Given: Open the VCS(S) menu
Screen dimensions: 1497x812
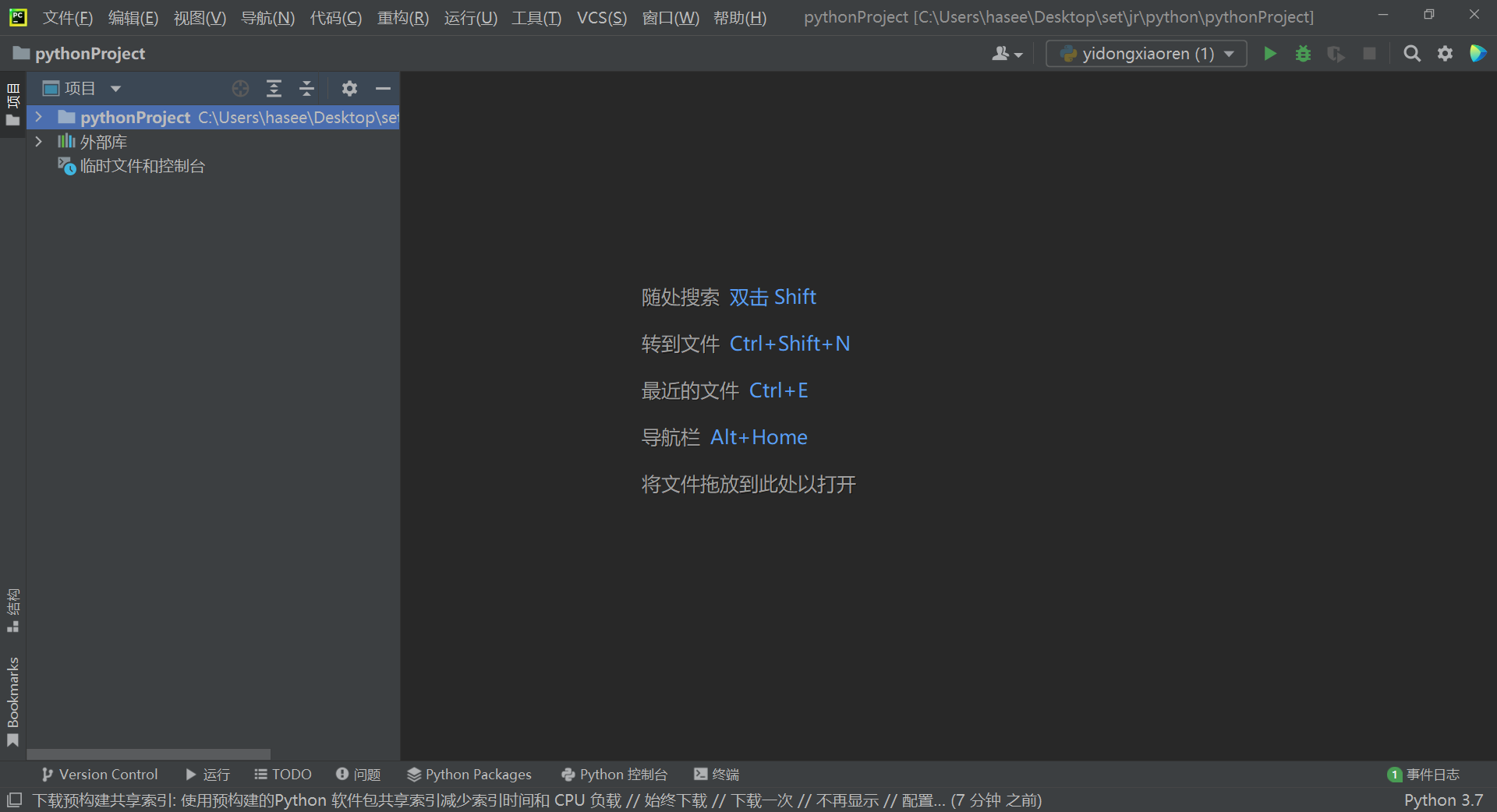Looking at the screenshot, I should (600, 17).
